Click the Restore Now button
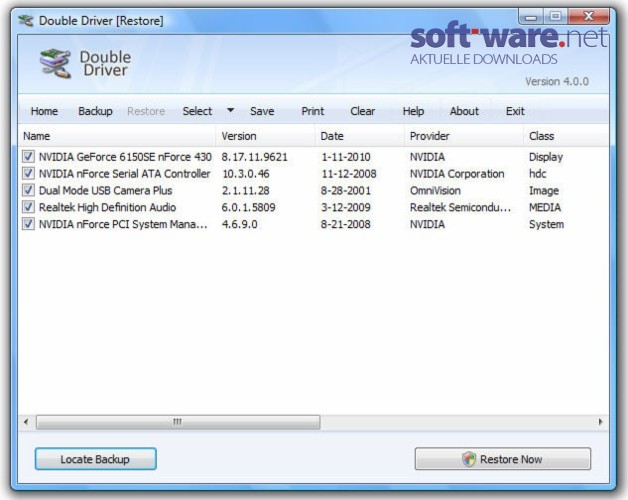Image resolution: width=628 pixels, height=500 pixels. click(503, 459)
